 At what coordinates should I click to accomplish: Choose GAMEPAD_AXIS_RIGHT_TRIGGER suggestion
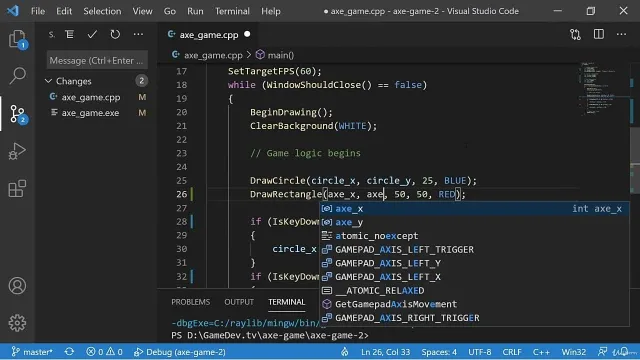(x=473, y=318)
